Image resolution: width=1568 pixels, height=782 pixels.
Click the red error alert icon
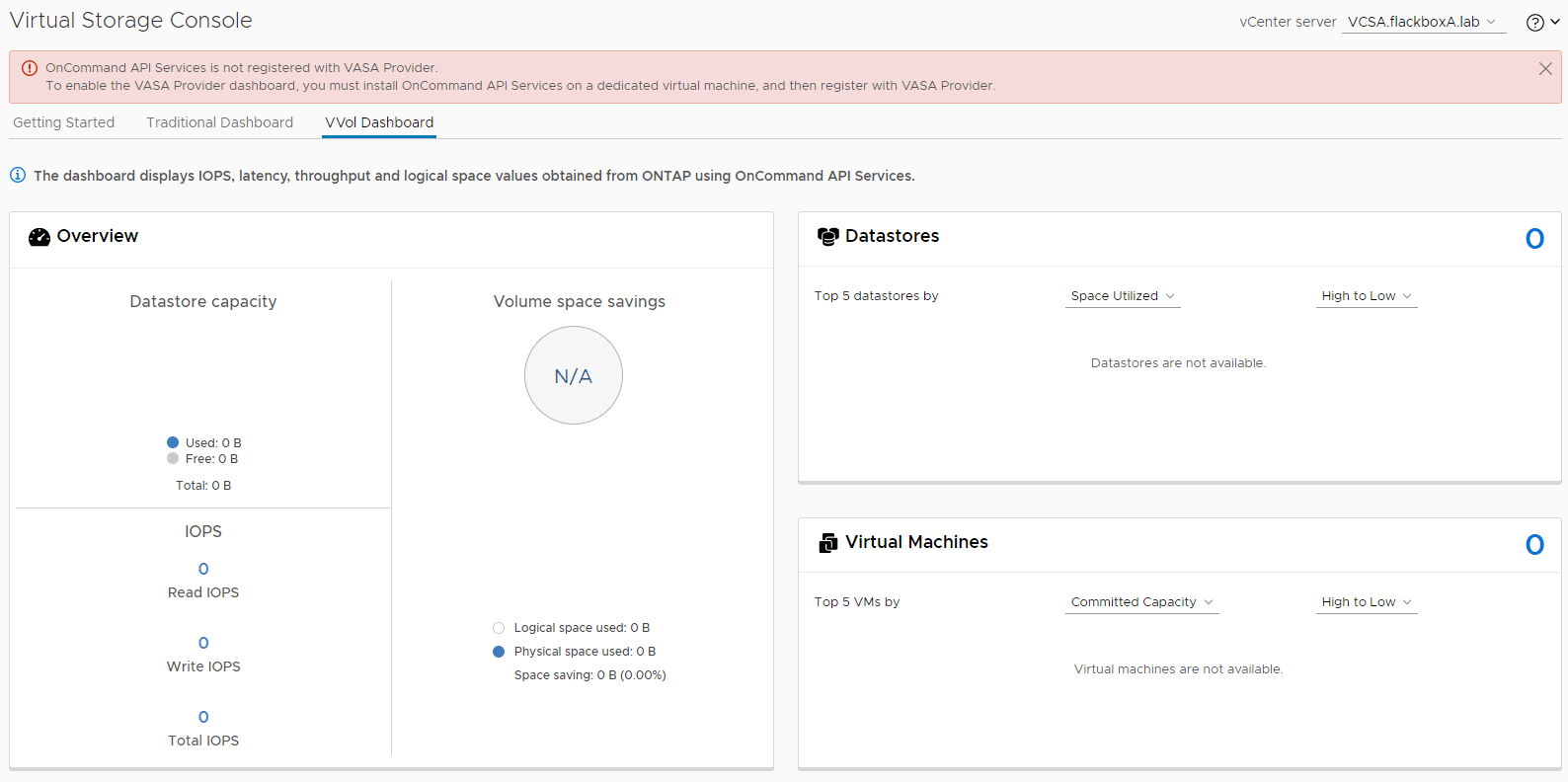pos(29,68)
